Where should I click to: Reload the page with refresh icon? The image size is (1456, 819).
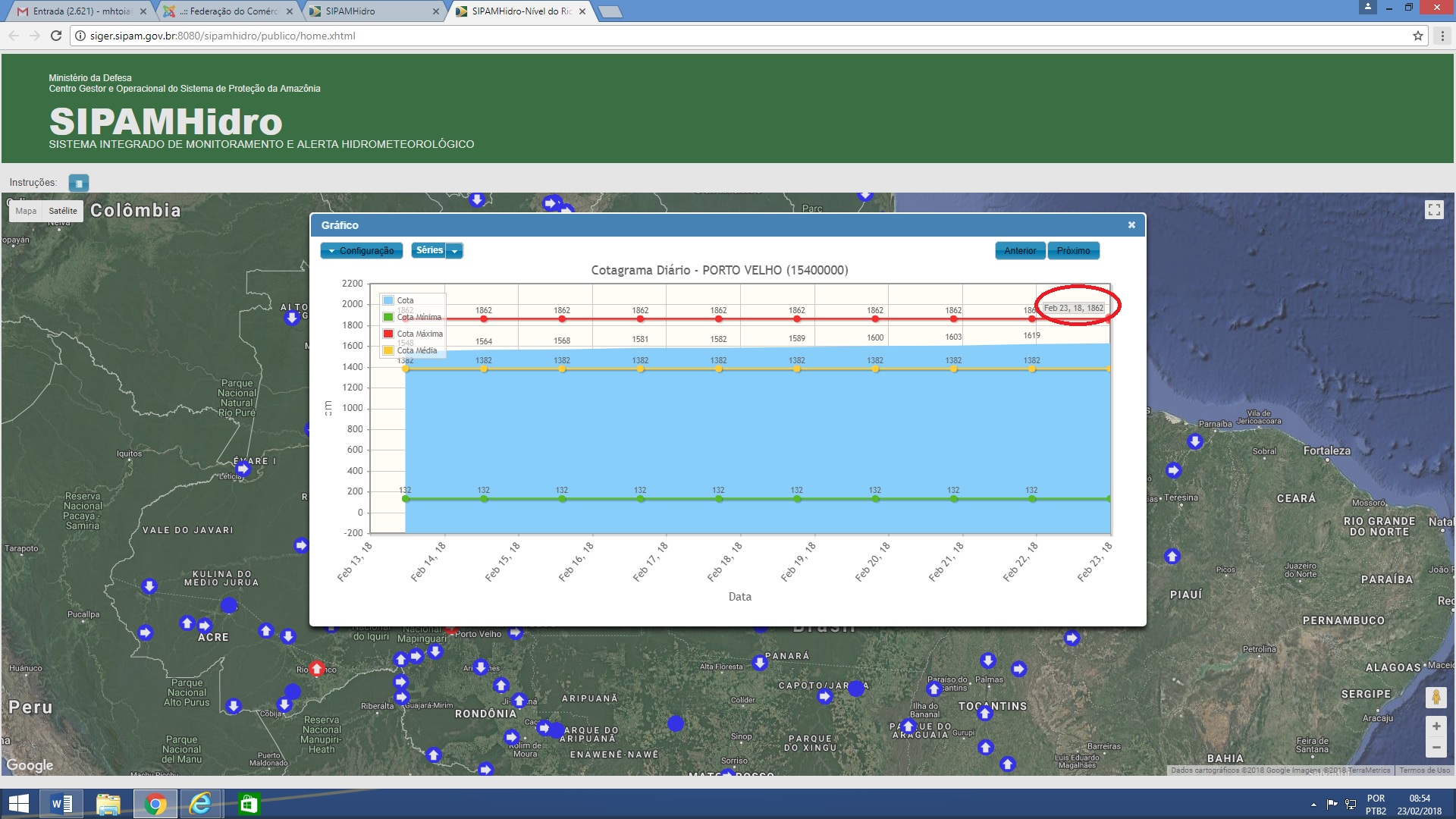(x=55, y=36)
